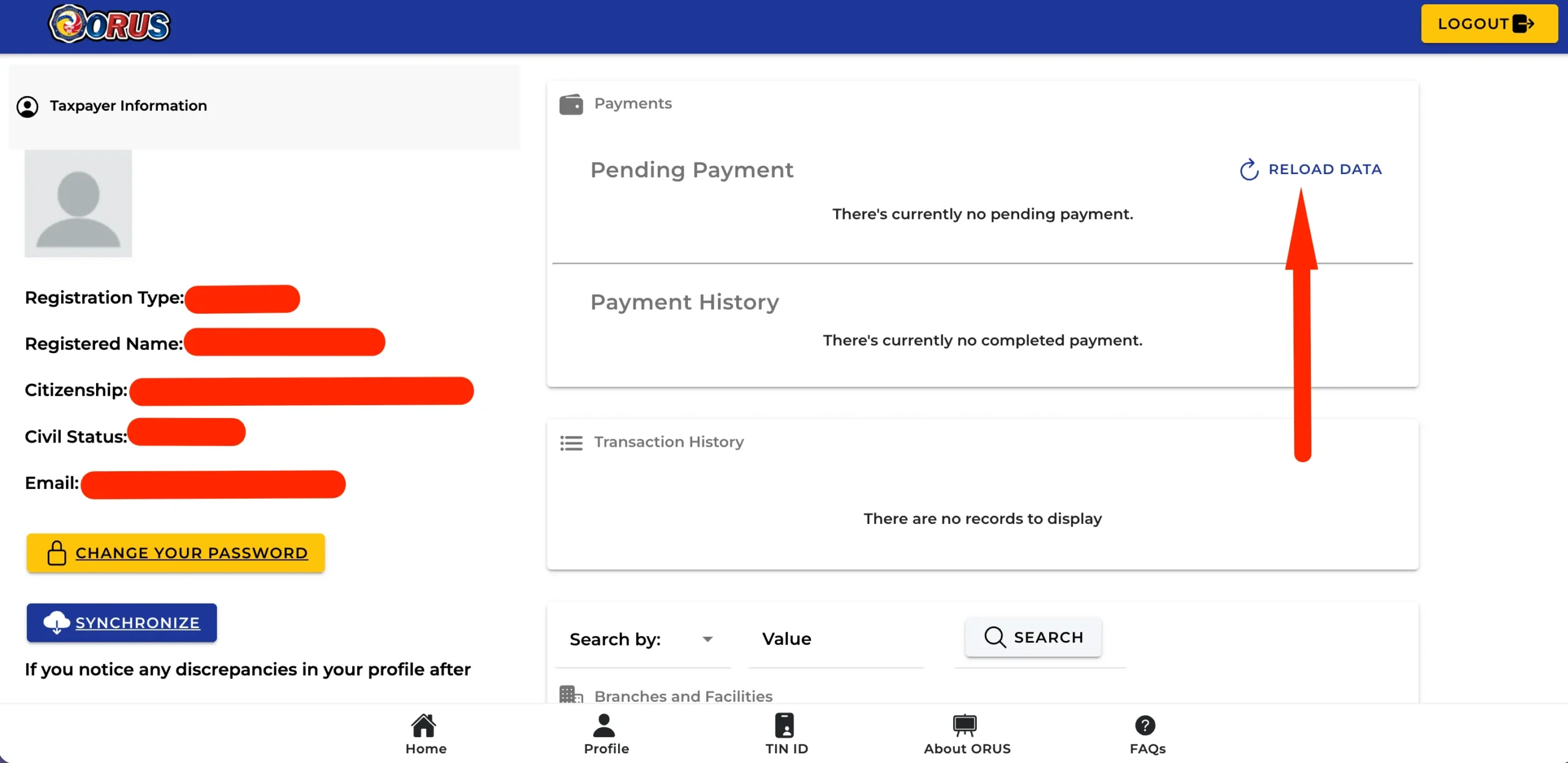This screenshot has height=763, width=1568.
Task: Open the TIN ID tab
Action: [786, 734]
